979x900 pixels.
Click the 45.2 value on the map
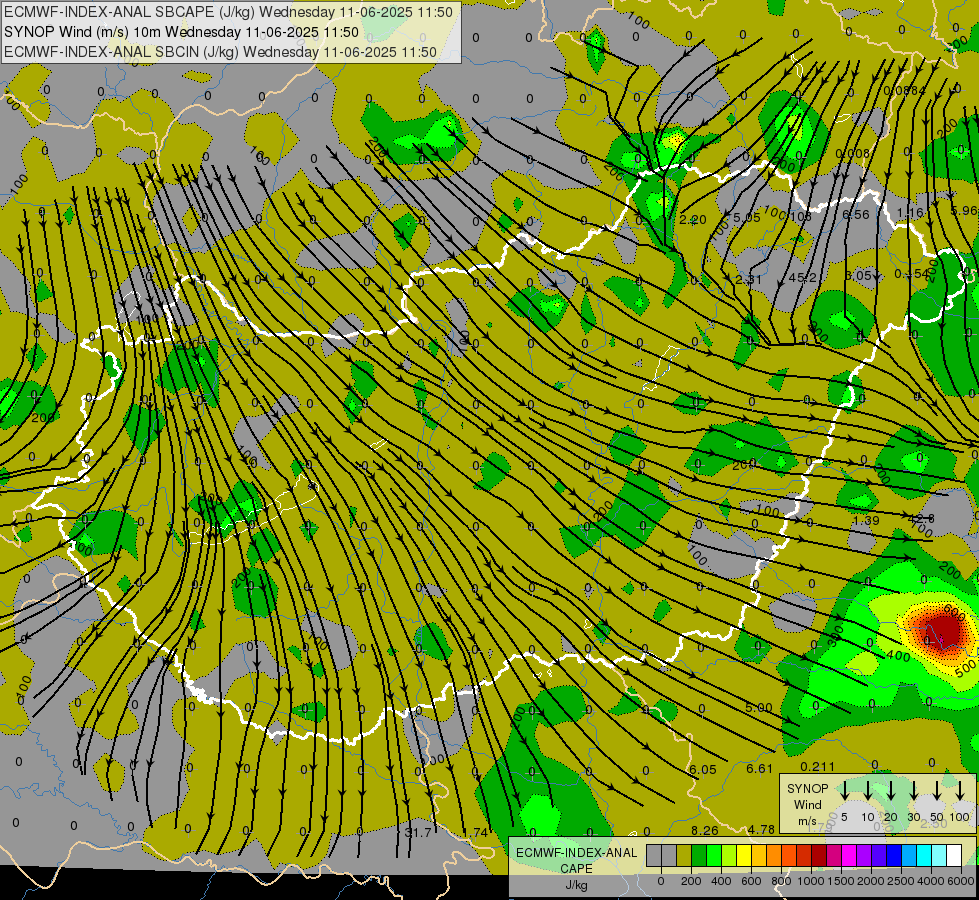click(802, 277)
